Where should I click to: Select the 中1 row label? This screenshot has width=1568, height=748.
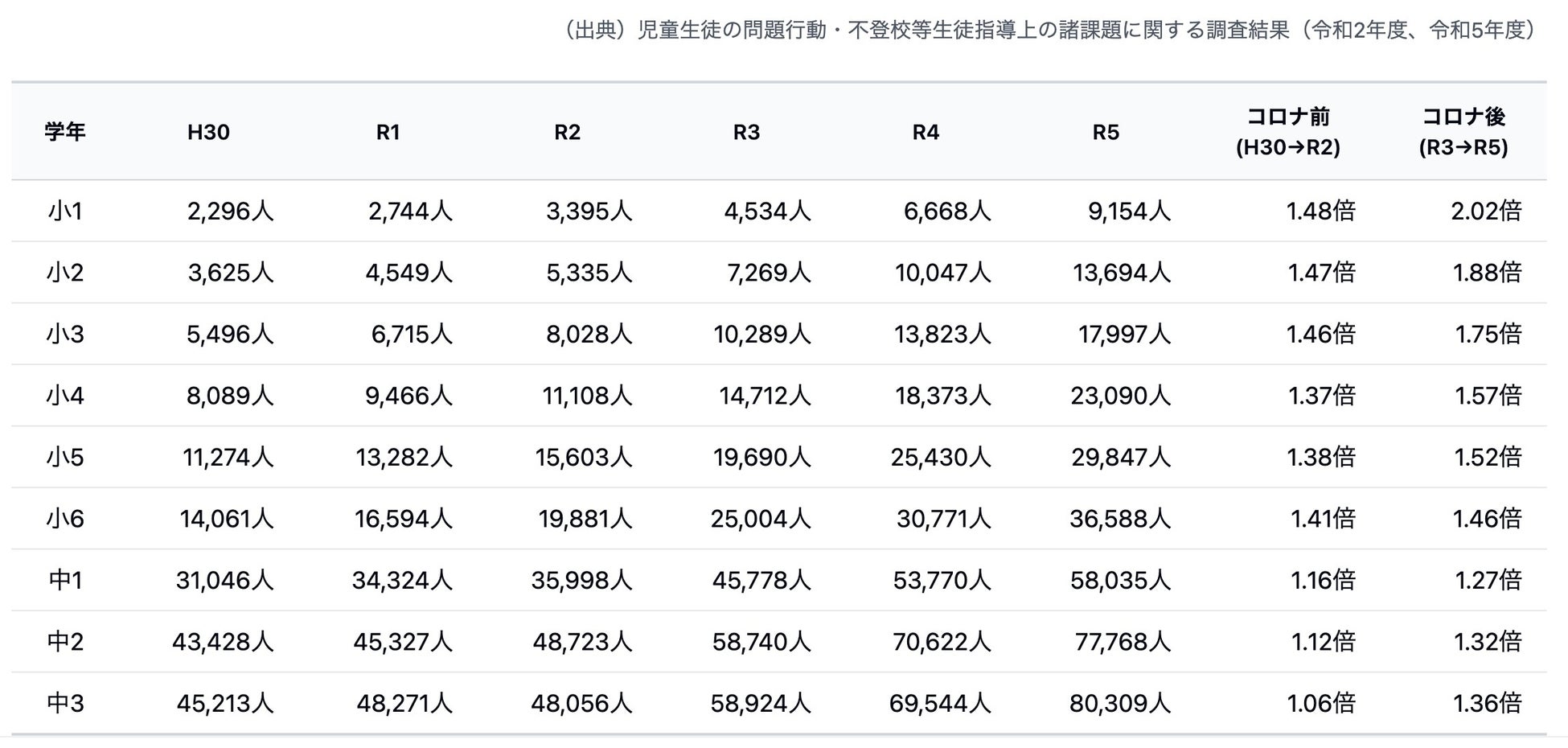tap(65, 580)
